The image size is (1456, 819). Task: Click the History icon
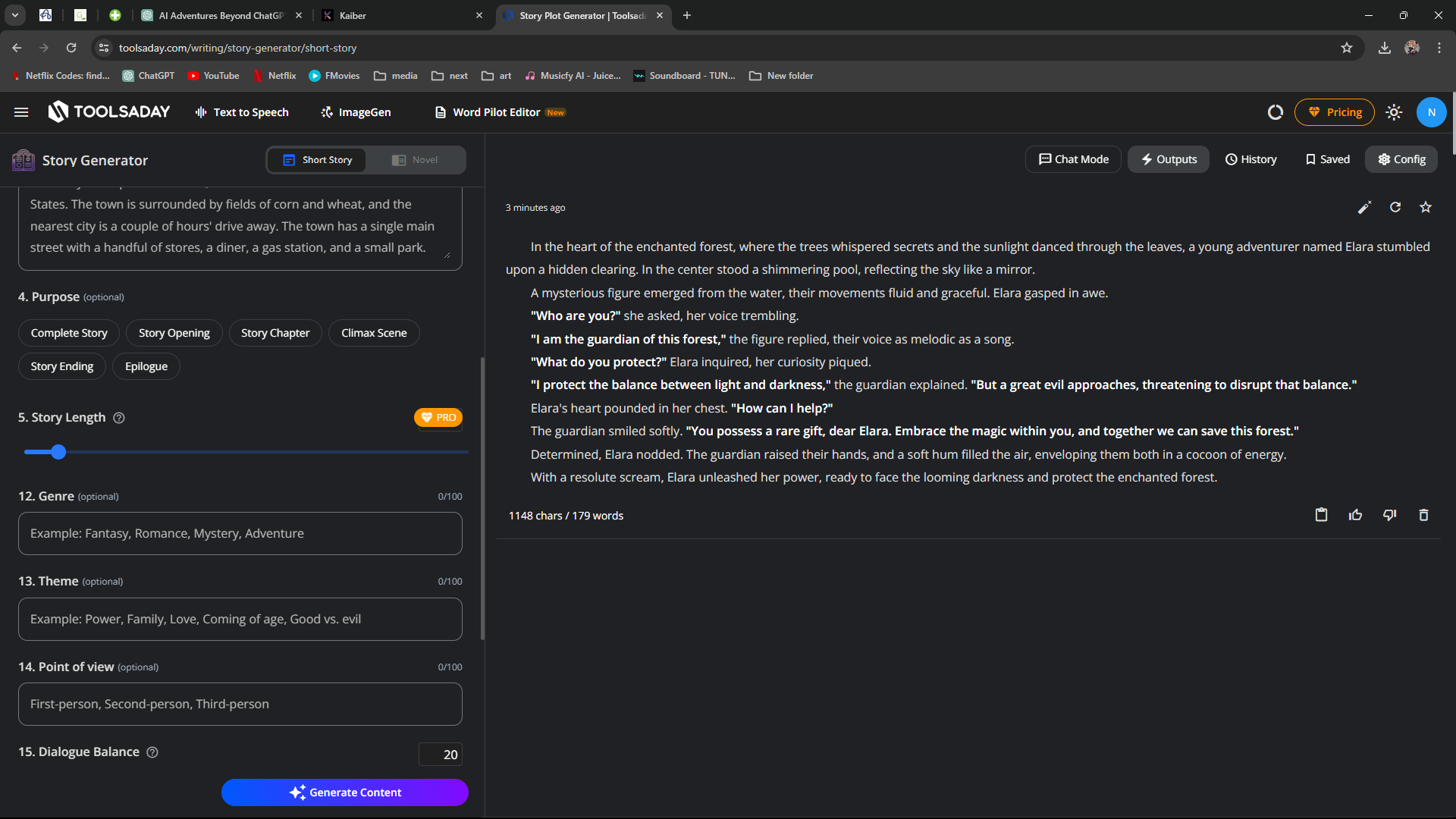click(1250, 159)
